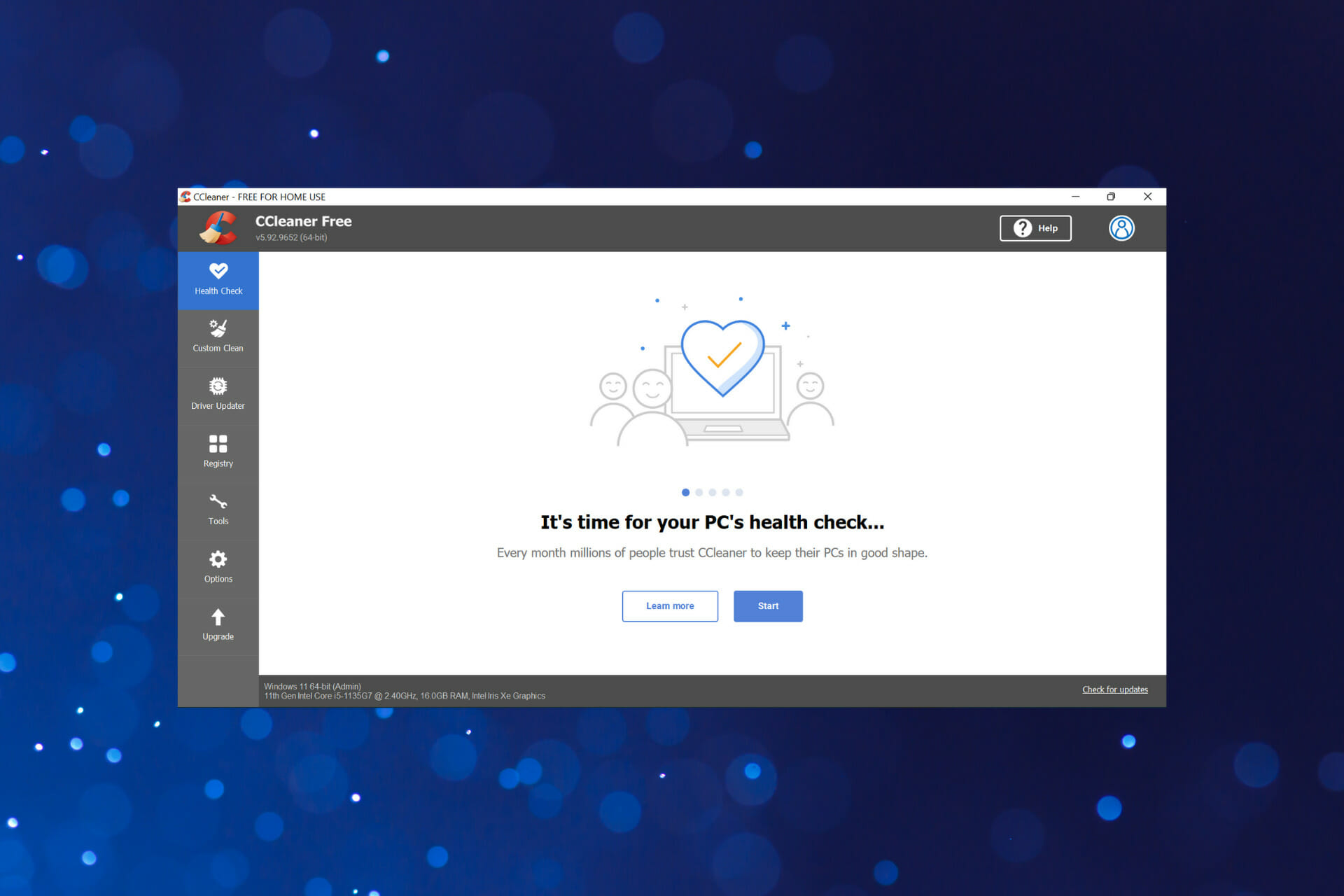Navigate to second carousel slide dot
This screenshot has width=1344, height=896.
(700, 491)
